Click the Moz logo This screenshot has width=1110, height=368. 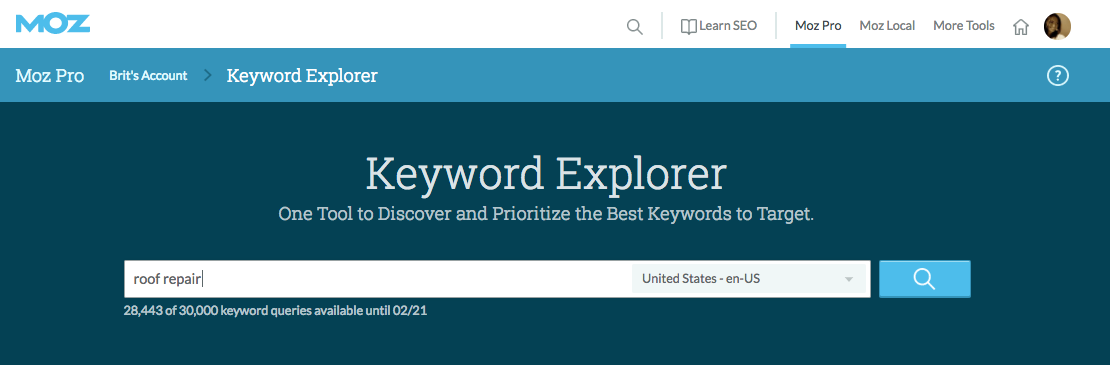(x=53, y=23)
